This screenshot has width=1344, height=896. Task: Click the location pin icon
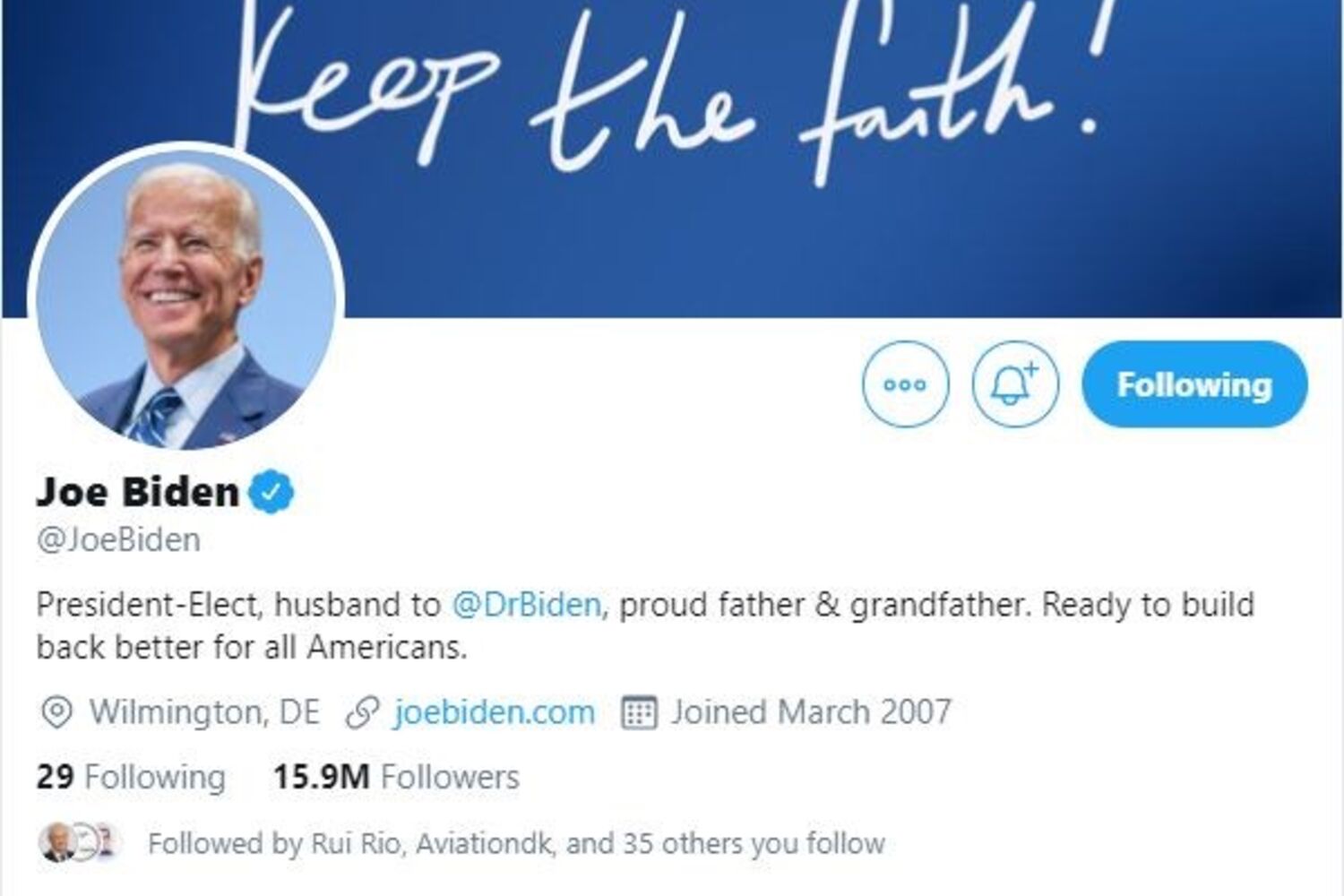point(56,713)
